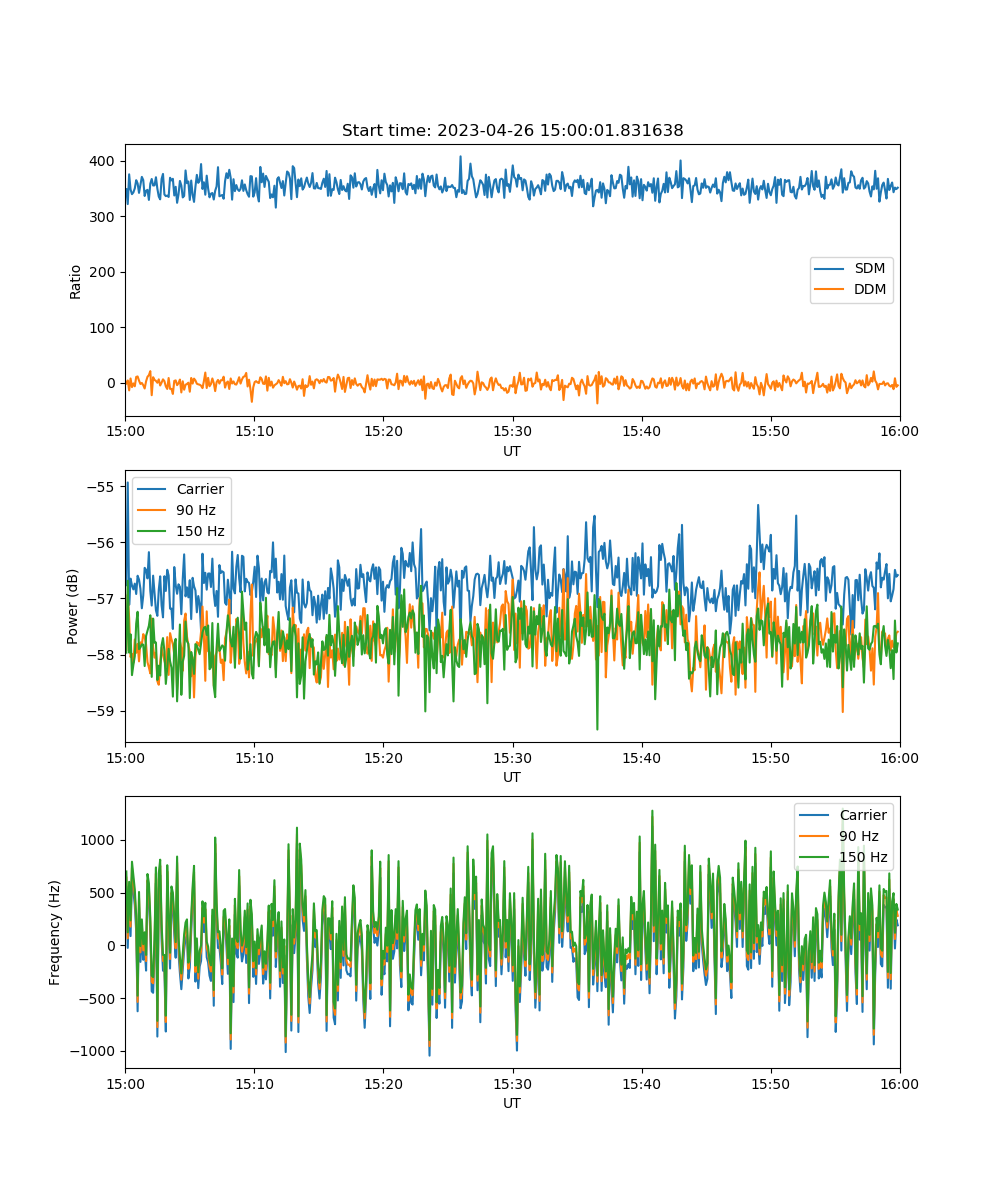This screenshot has width=1000, height=1200.
Task: Click the 15:10 tick under the Ratio plot
Action: (254, 431)
